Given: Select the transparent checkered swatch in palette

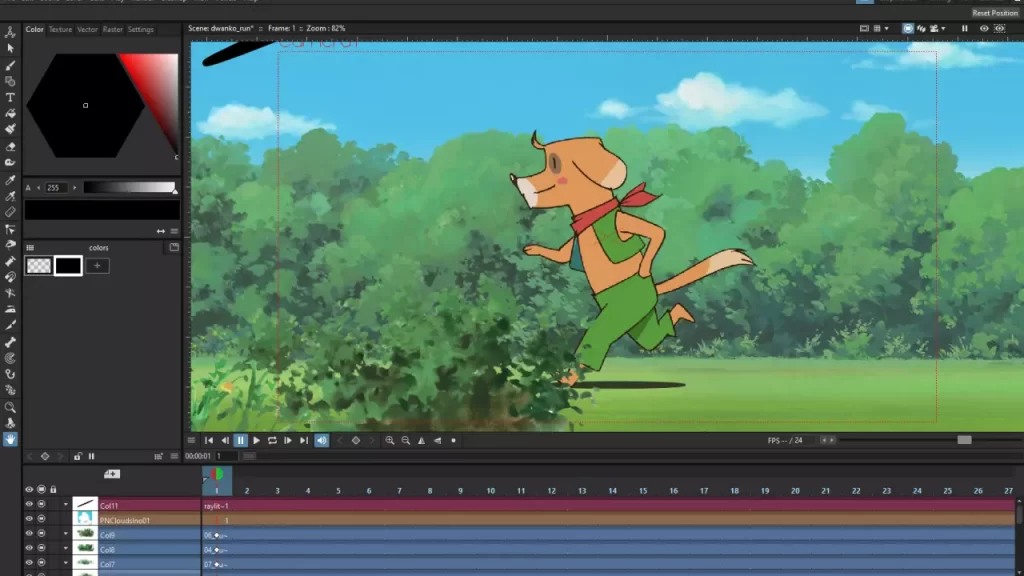Looking at the screenshot, I should [x=39, y=266].
